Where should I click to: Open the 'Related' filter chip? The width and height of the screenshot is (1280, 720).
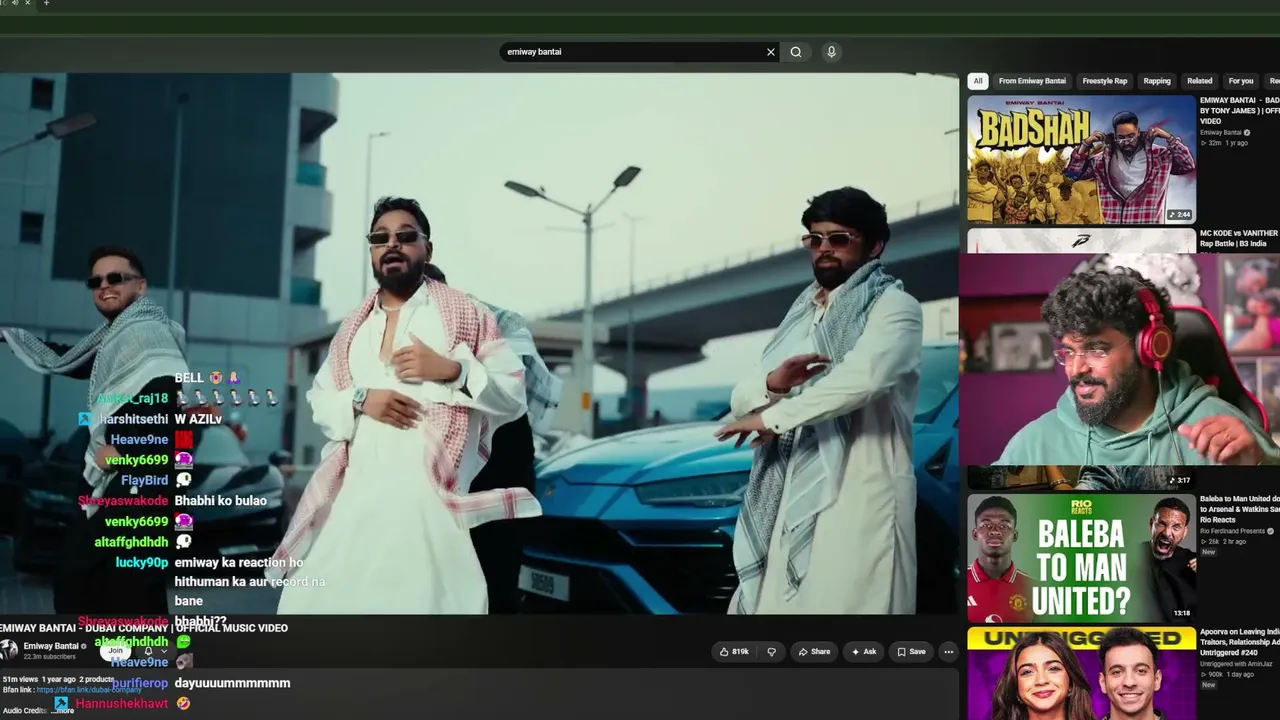pyautogui.click(x=1200, y=81)
